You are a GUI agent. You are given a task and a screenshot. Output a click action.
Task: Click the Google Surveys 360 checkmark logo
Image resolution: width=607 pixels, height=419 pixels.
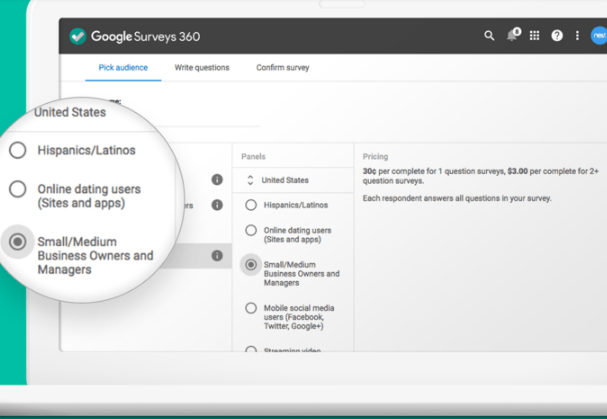click(x=78, y=36)
